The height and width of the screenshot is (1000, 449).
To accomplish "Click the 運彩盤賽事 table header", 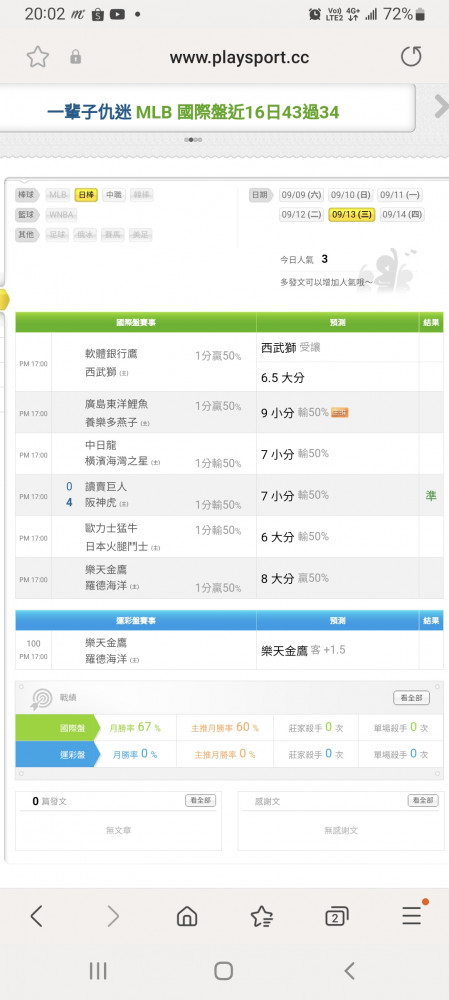I will [x=136, y=620].
